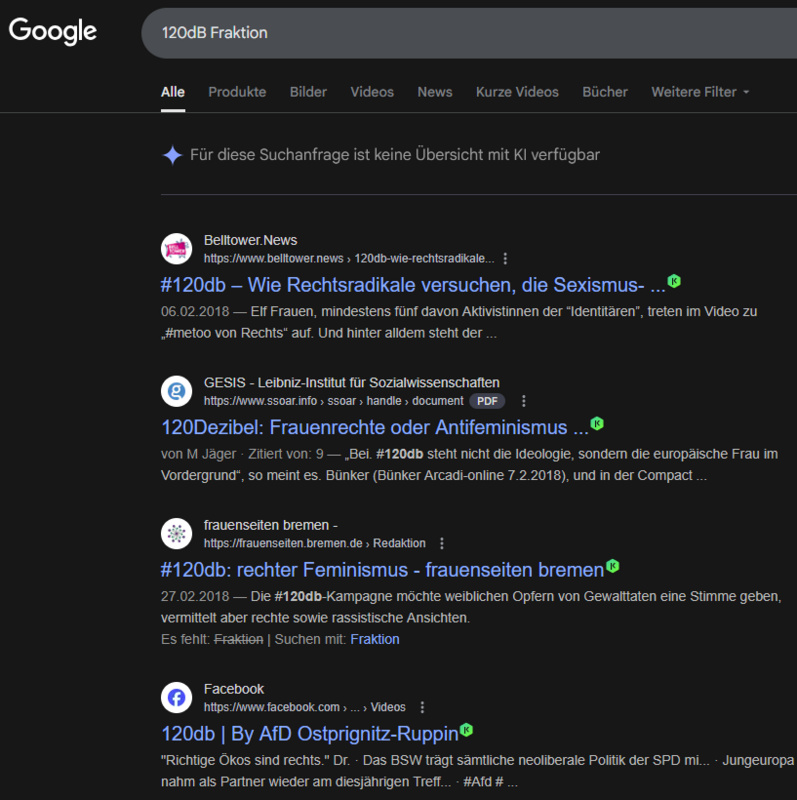Click the frauenseiten bremen favicon

tap(177, 534)
